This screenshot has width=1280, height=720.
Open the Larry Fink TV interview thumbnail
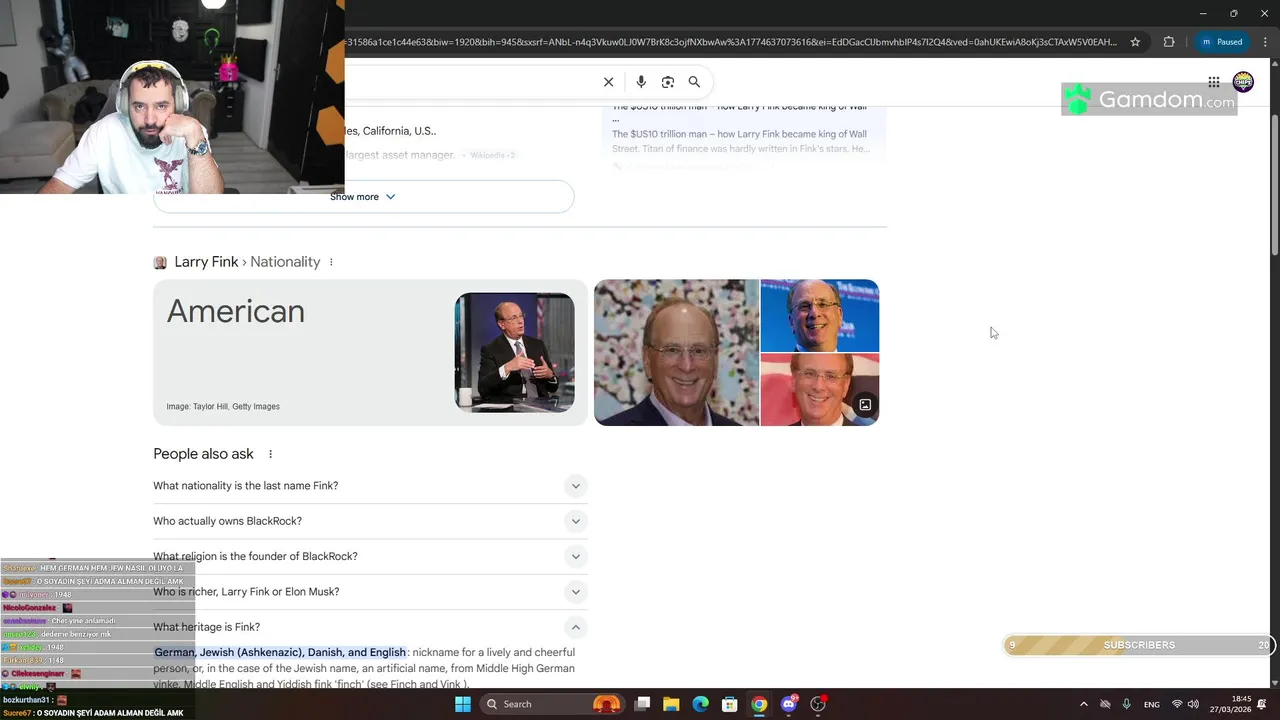[514, 352]
